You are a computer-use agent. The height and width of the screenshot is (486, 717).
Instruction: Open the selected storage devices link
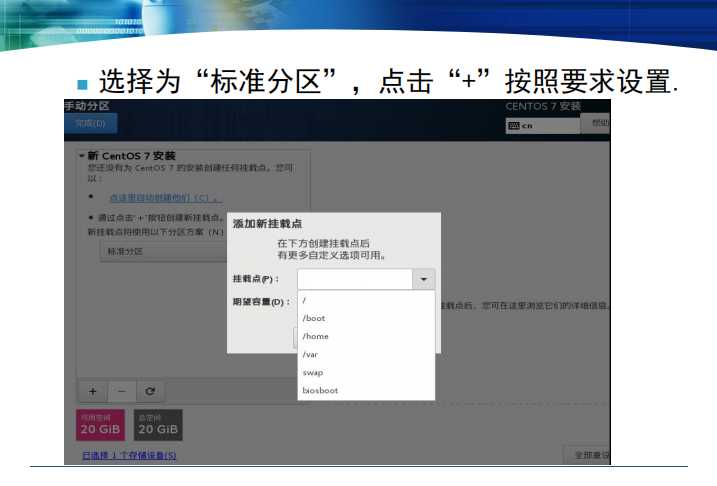[x=129, y=455]
